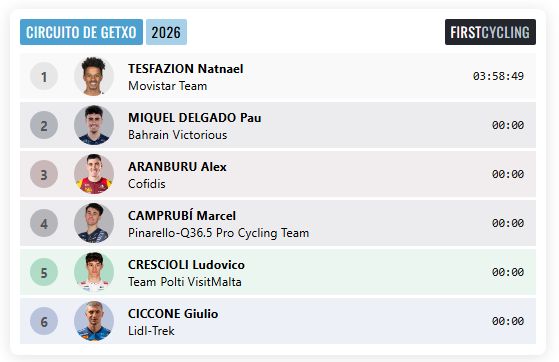Click the Pinarello-Q36.5 Pro Cycling Team name

[x=219, y=233]
